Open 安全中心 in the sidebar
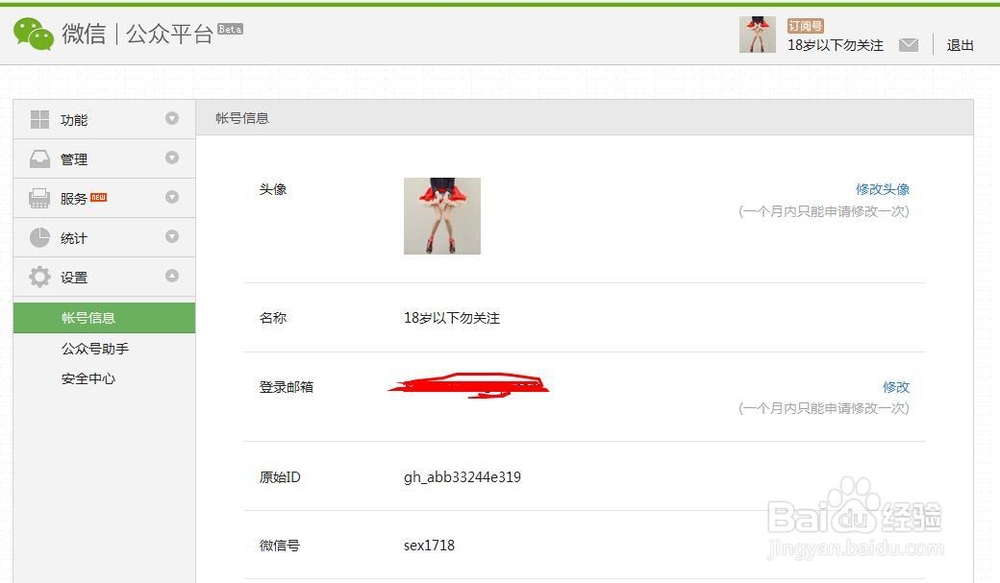 (88, 378)
